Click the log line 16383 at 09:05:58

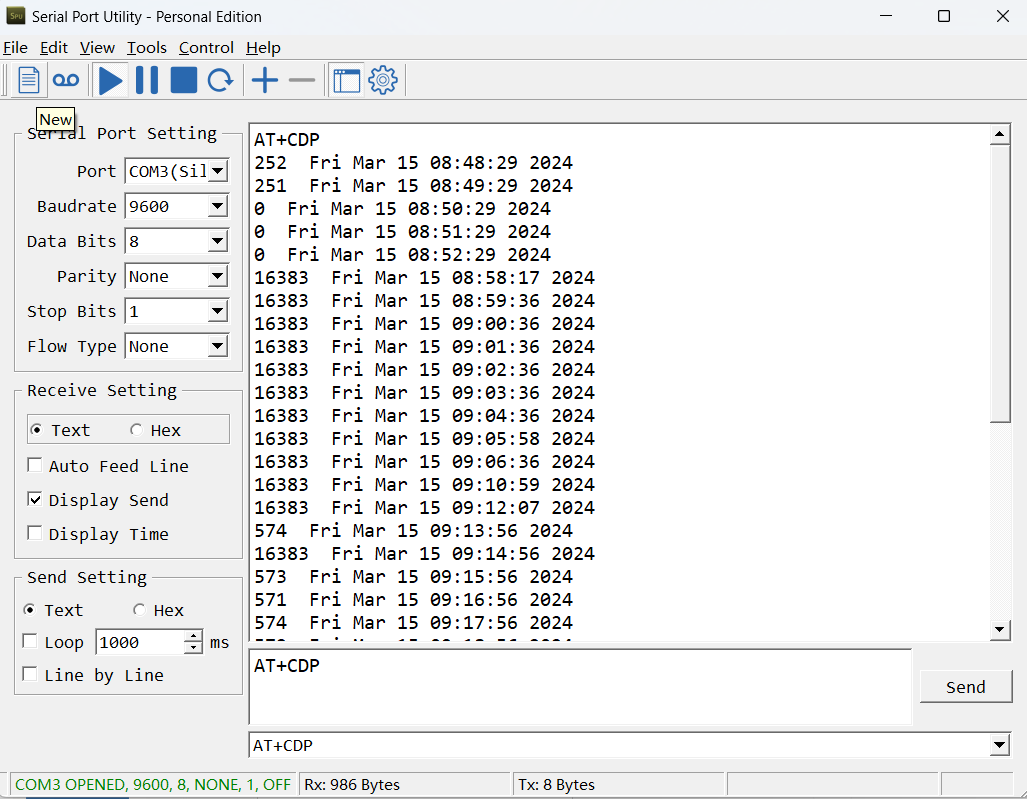click(x=424, y=439)
